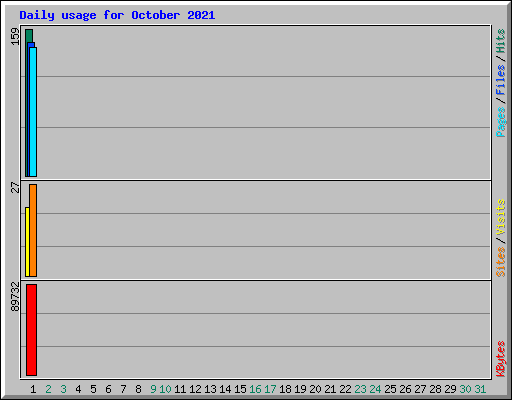Click the Pages legend label
Viewport: 512px width, 400px height.
pyautogui.click(x=500, y=122)
